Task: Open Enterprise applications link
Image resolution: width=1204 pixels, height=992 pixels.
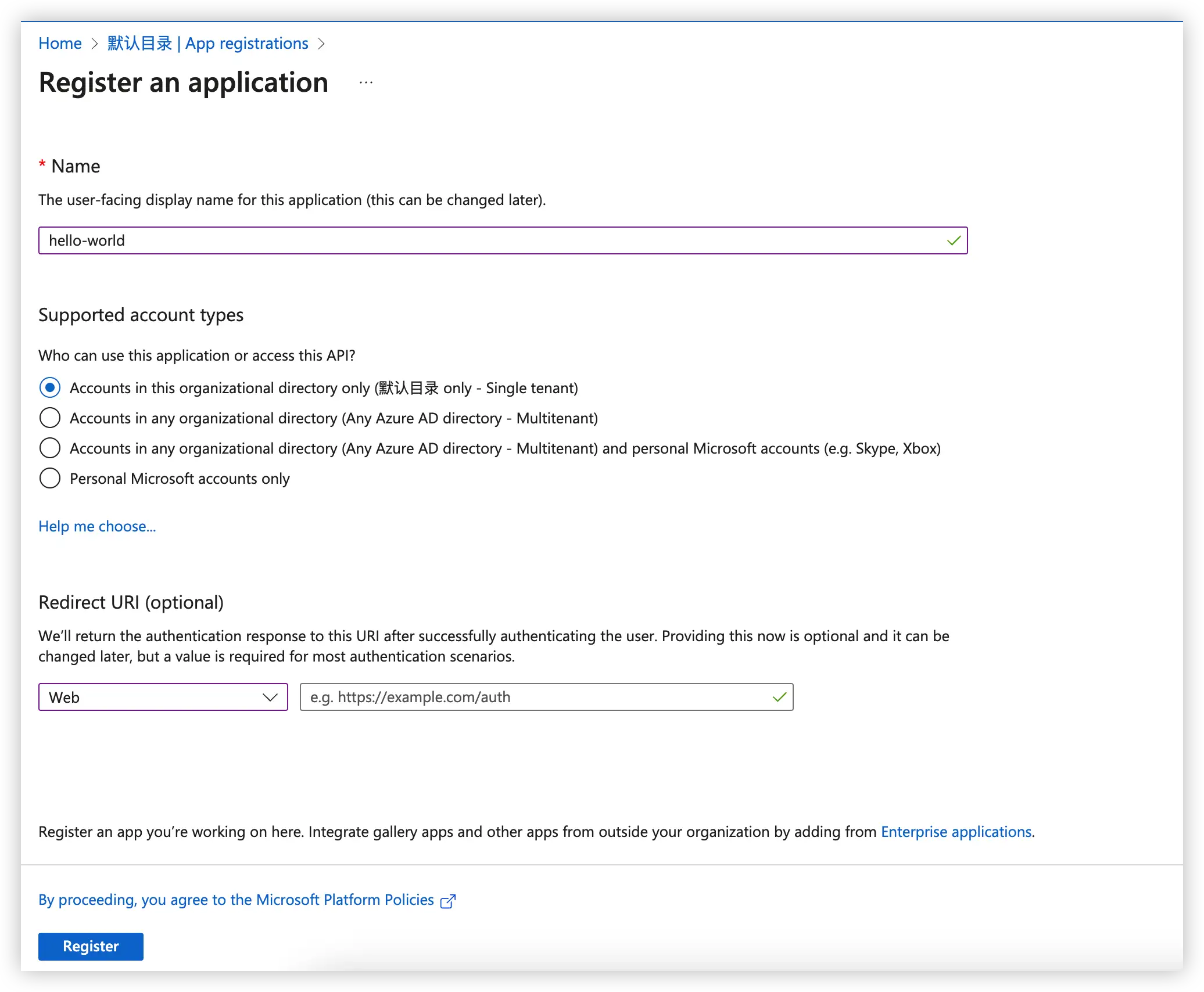Action: 956,832
